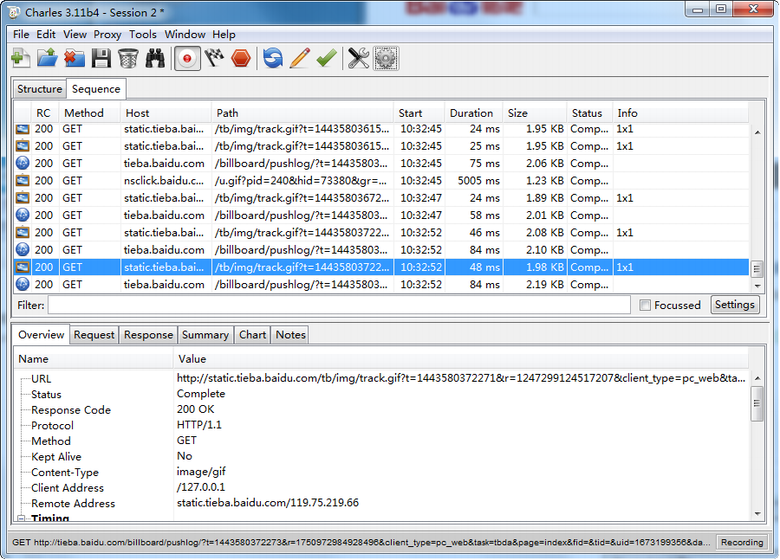Viewport: 780px width, 560px height.
Task: Open Find using the binoculars icon
Action: coord(155,59)
